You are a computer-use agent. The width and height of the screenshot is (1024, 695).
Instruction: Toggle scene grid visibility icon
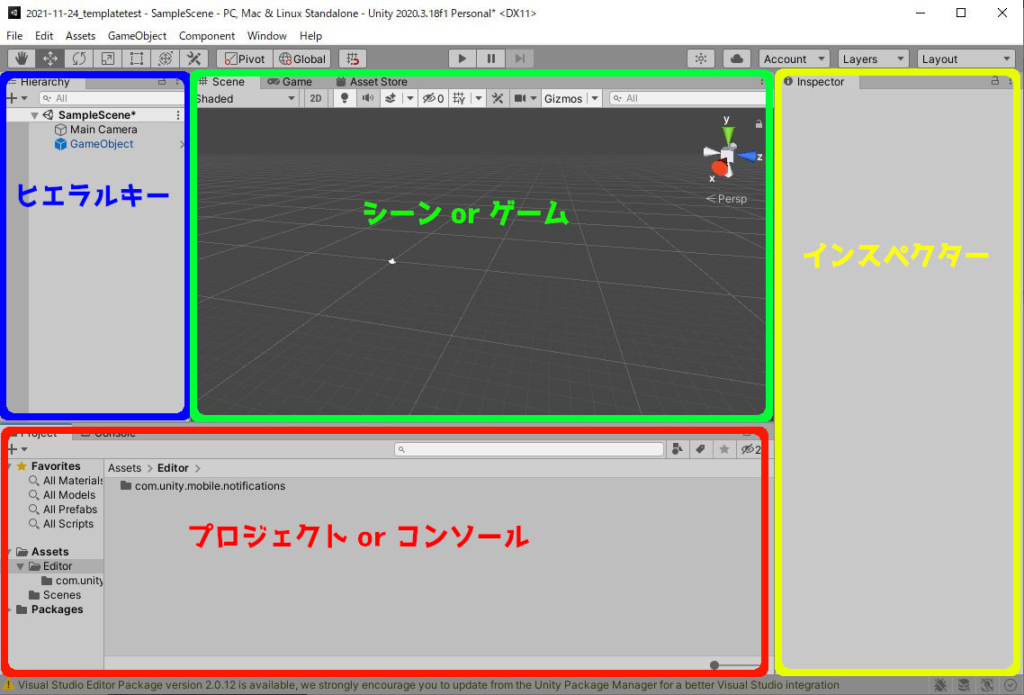[459, 99]
